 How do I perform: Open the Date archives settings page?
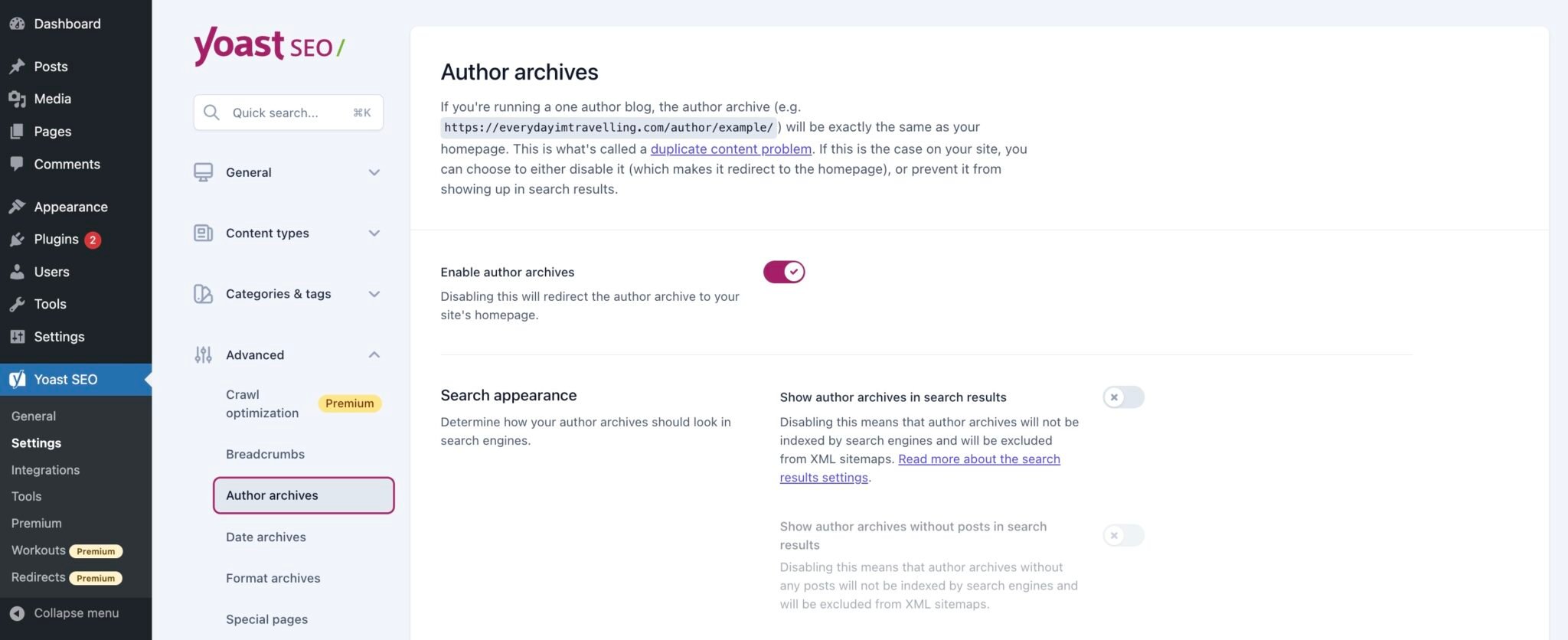pyautogui.click(x=266, y=537)
